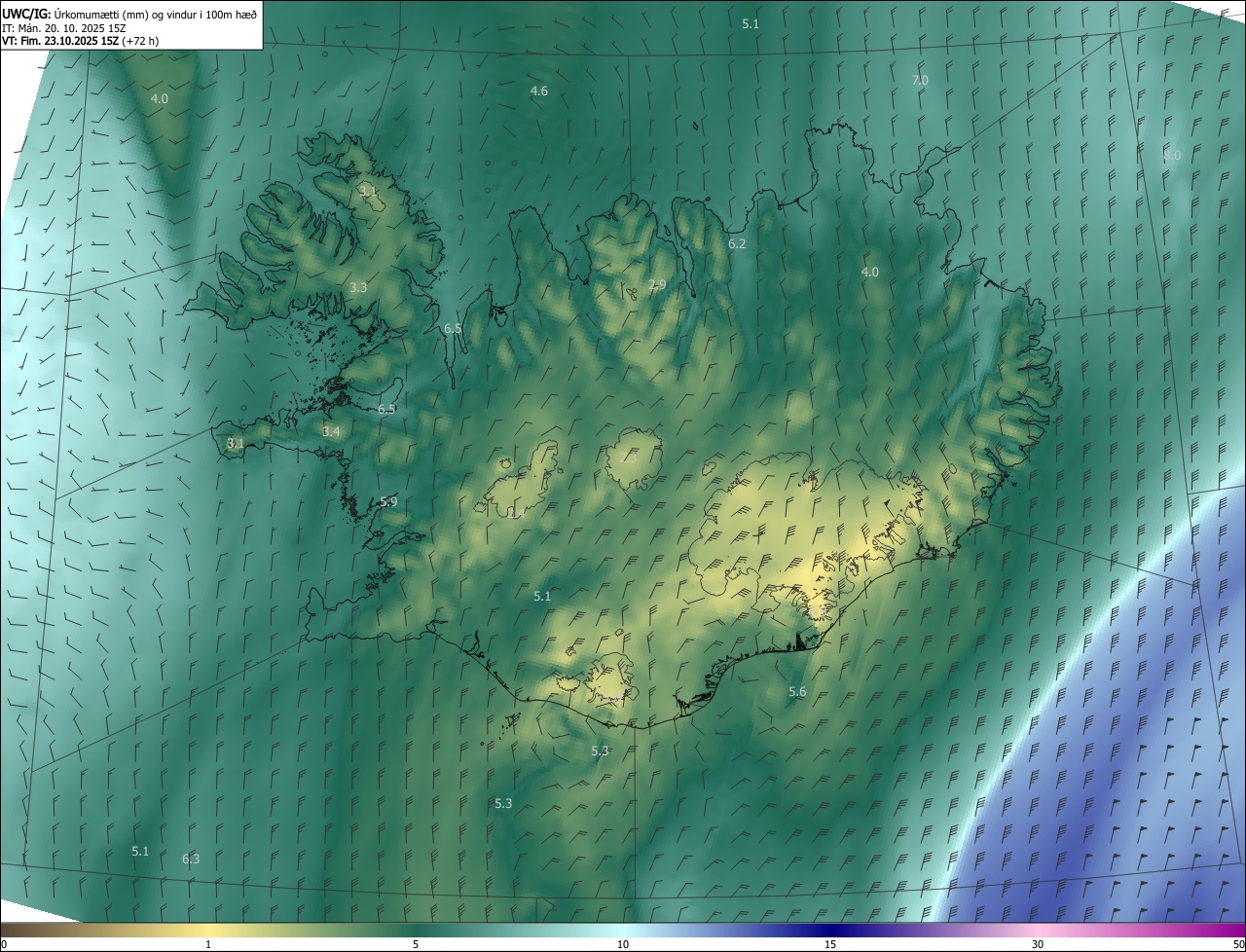Click the 'VT: Fim. 23.10.2025 15Z (+72 h)' line
The height and width of the screenshot is (952, 1246).
[x=81, y=41]
